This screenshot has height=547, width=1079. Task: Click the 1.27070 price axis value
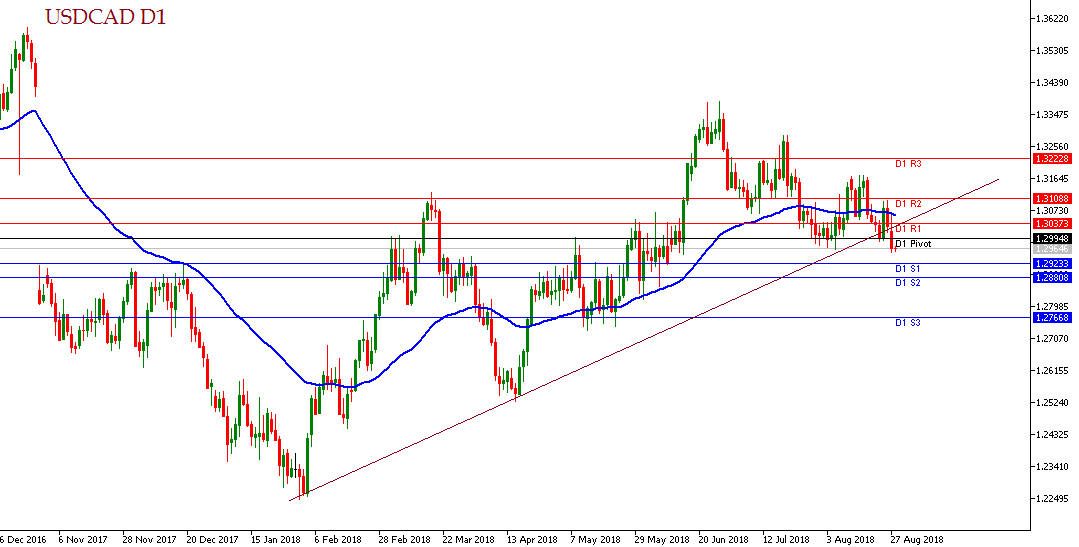point(1053,339)
